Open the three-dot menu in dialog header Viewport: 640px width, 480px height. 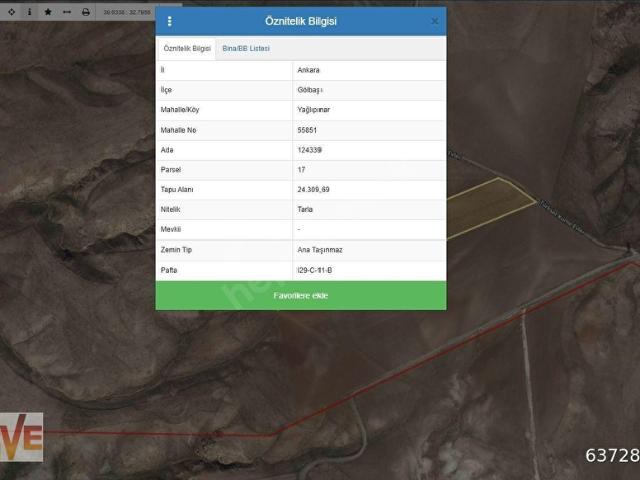(169, 21)
